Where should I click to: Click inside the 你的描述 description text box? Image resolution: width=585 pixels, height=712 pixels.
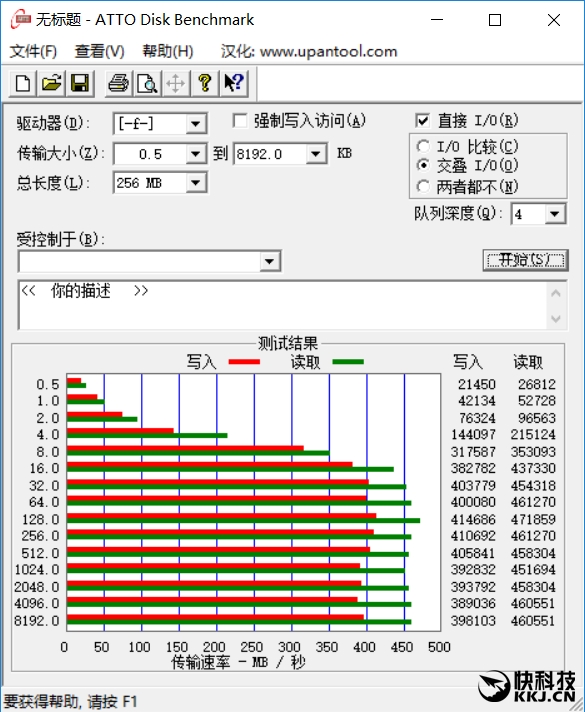coord(282,305)
